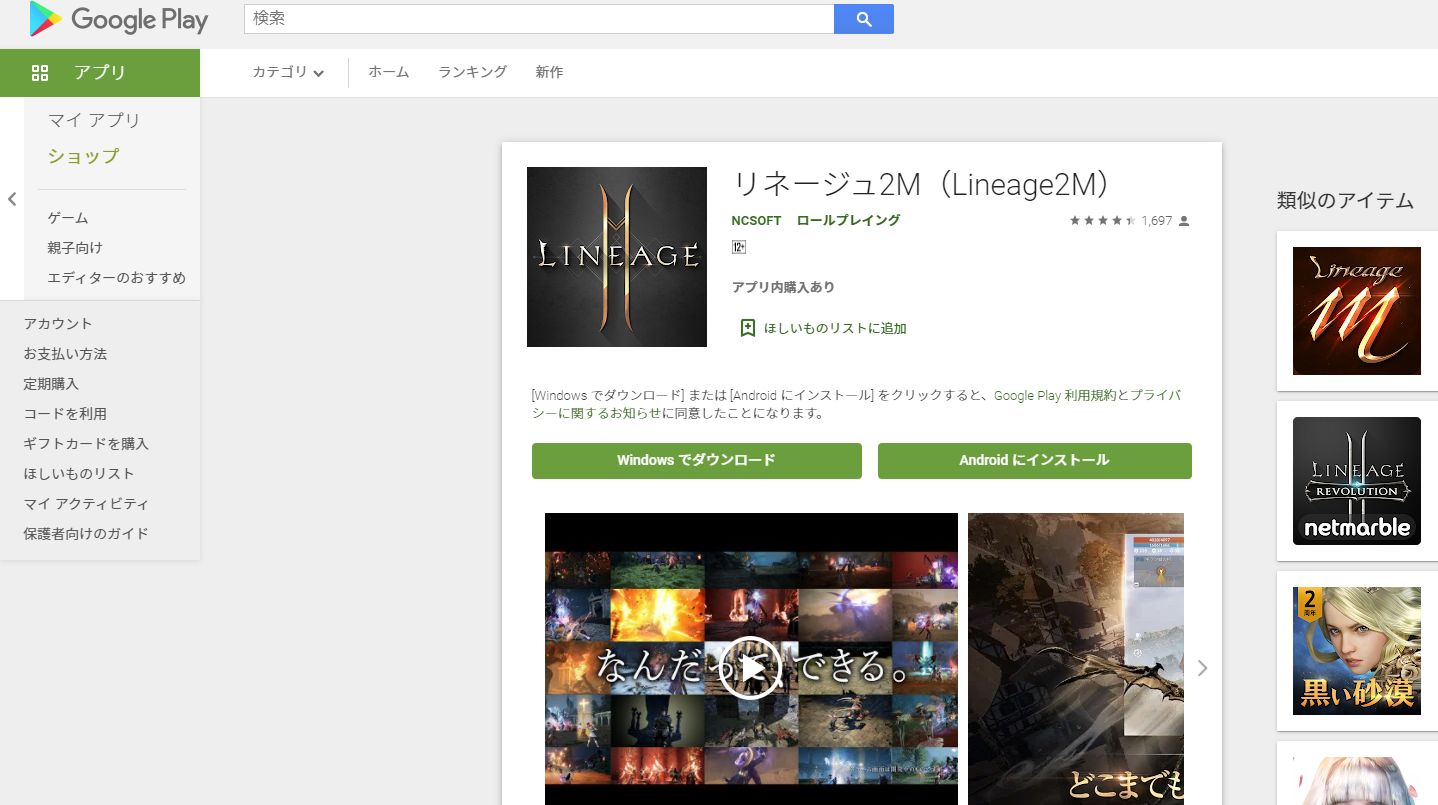This screenshot has height=805, width=1438.
Task: Collapse the sidebar with the left chevron
Action: point(12,199)
